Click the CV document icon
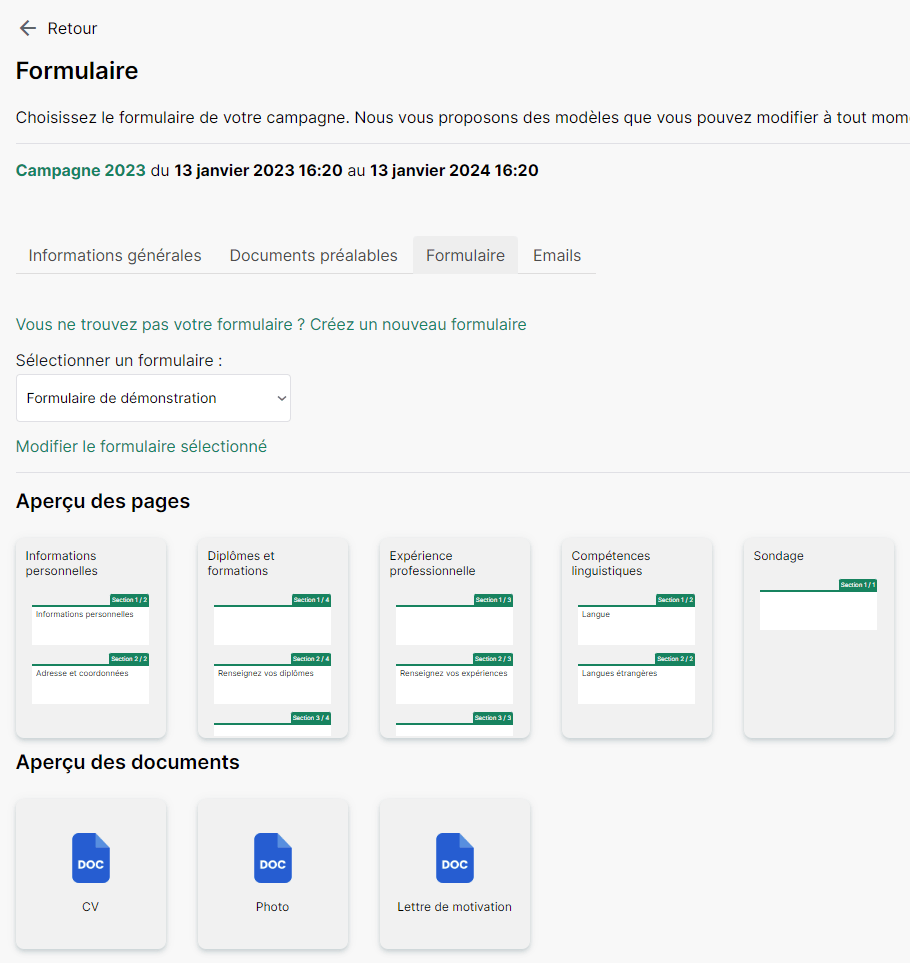910x963 pixels. coord(91,858)
